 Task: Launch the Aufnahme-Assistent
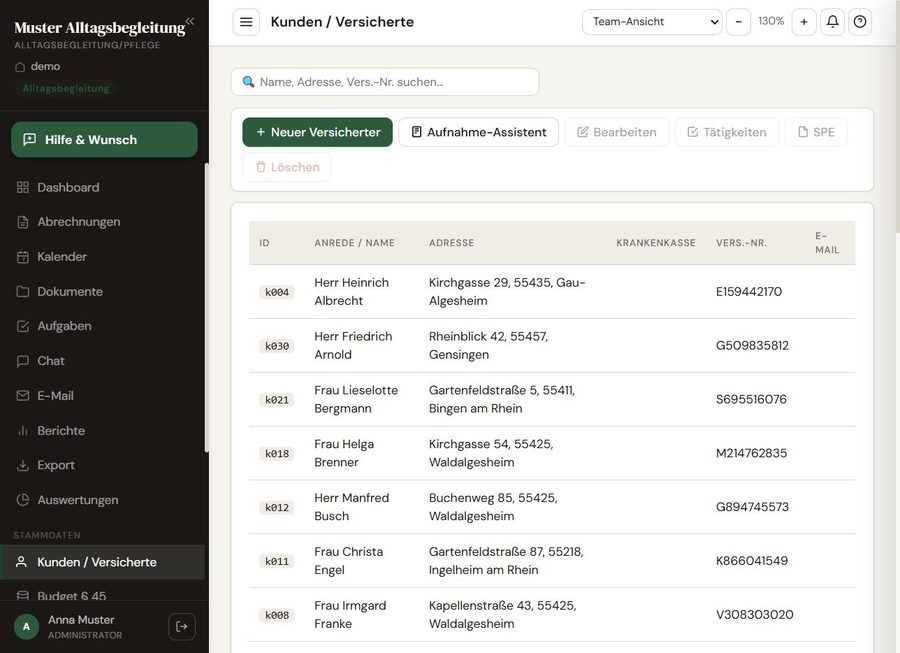pos(479,132)
